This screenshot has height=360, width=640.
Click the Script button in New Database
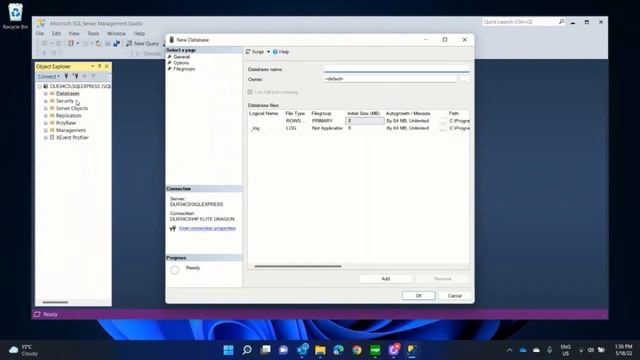coord(255,52)
